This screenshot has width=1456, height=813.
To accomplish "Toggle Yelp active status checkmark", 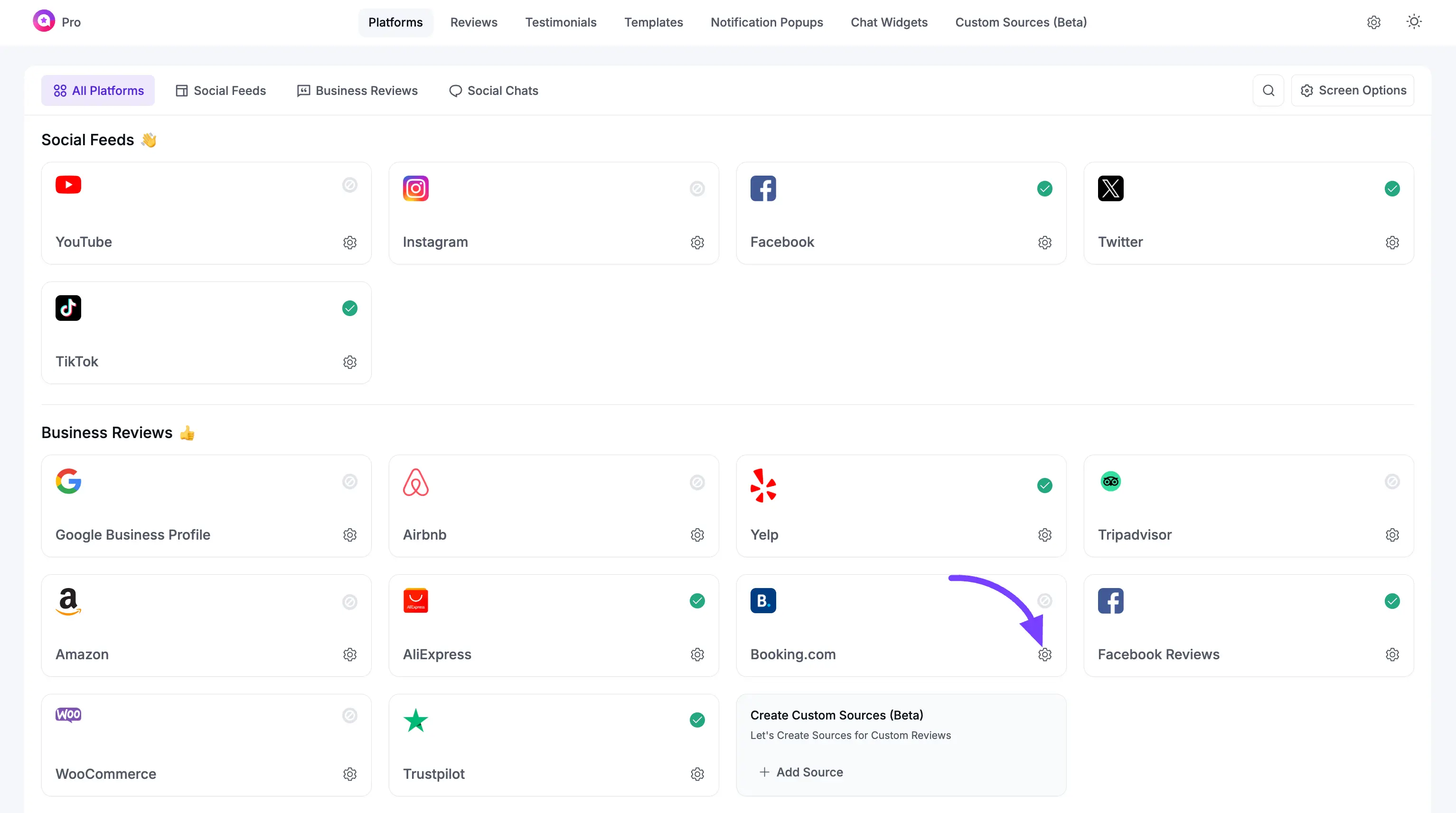I will pos(1044,486).
